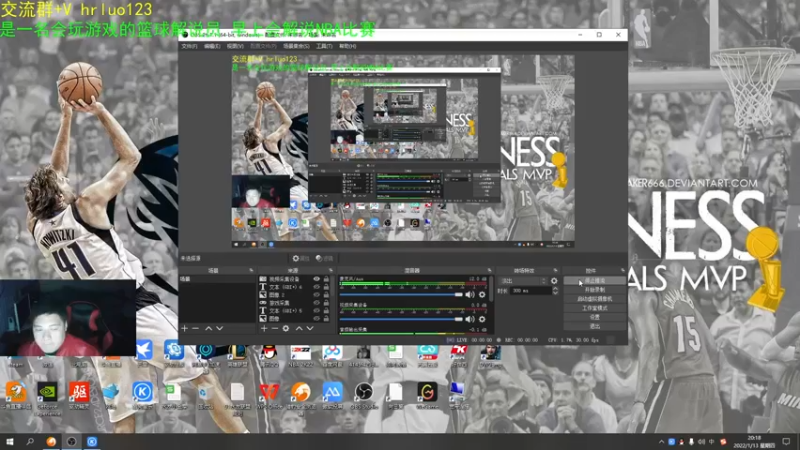Screen dimensions: 800x450
Task: Click the 启动虚拟摄像机 virtual camera button
Action: (594, 299)
